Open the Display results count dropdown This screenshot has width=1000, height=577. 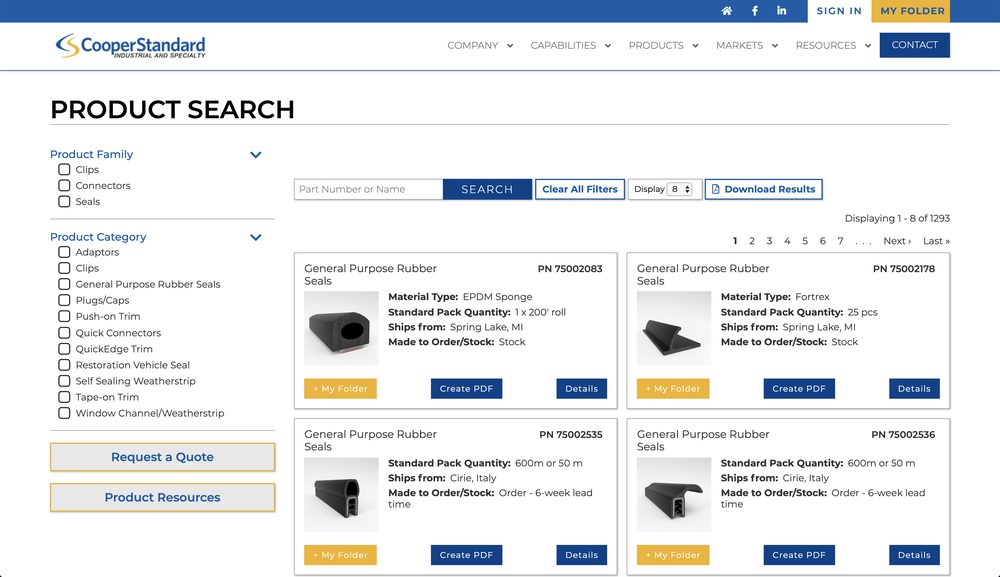click(x=680, y=189)
